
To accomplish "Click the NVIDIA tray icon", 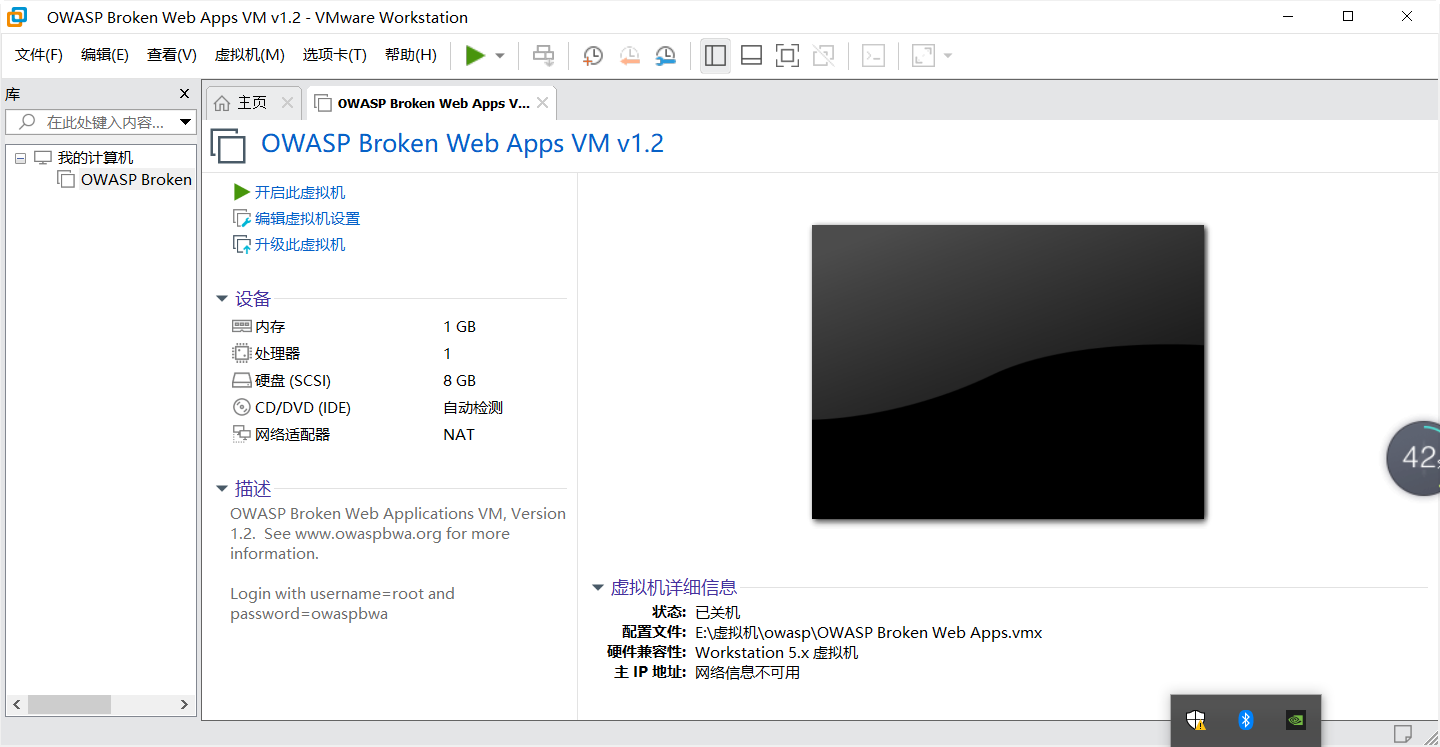I will point(1296,720).
